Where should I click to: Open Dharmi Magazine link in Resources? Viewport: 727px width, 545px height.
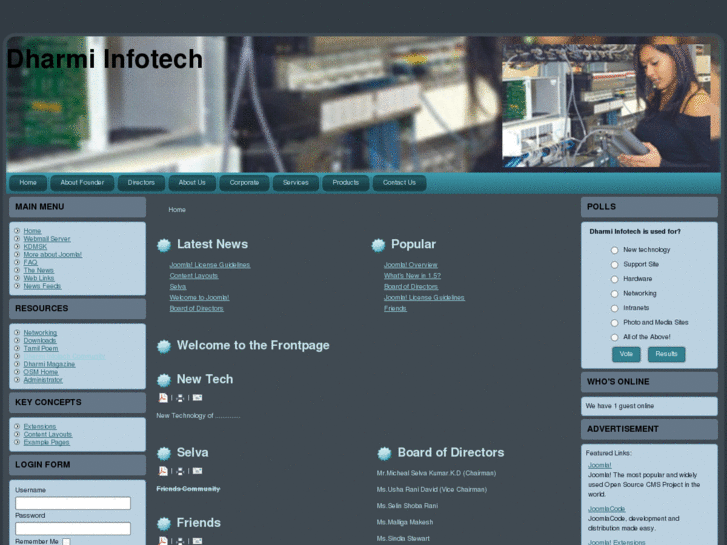[49, 364]
